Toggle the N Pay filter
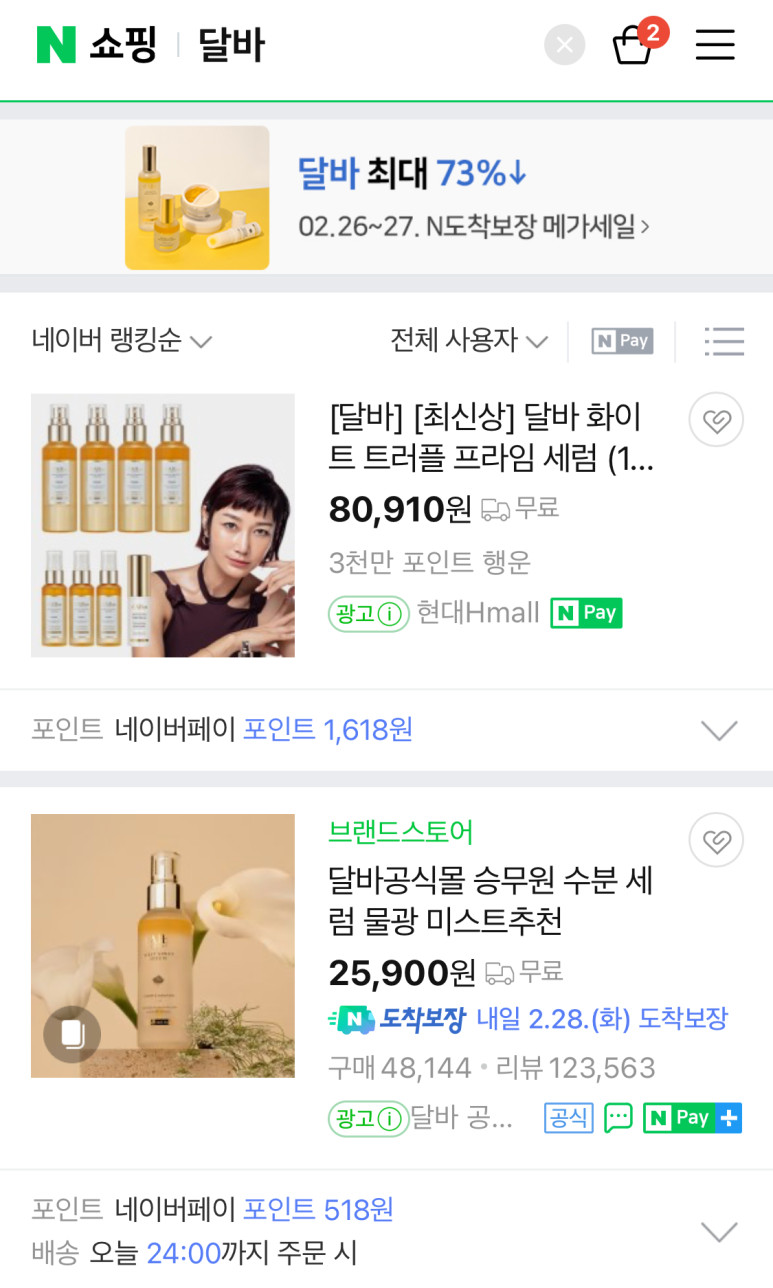The height and width of the screenshot is (1288, 773). pos(621,341)
